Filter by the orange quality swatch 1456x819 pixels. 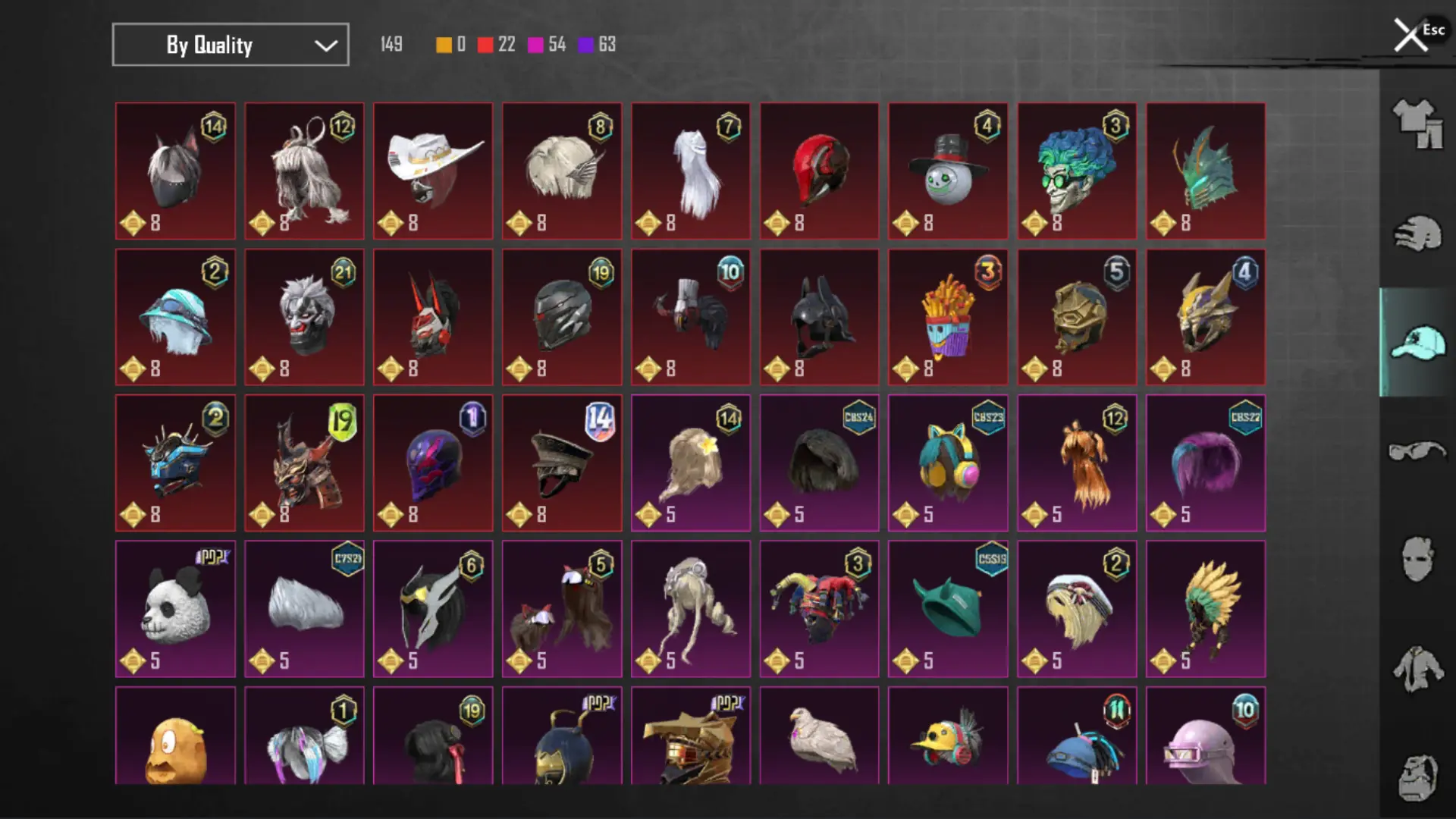[444, 45]
